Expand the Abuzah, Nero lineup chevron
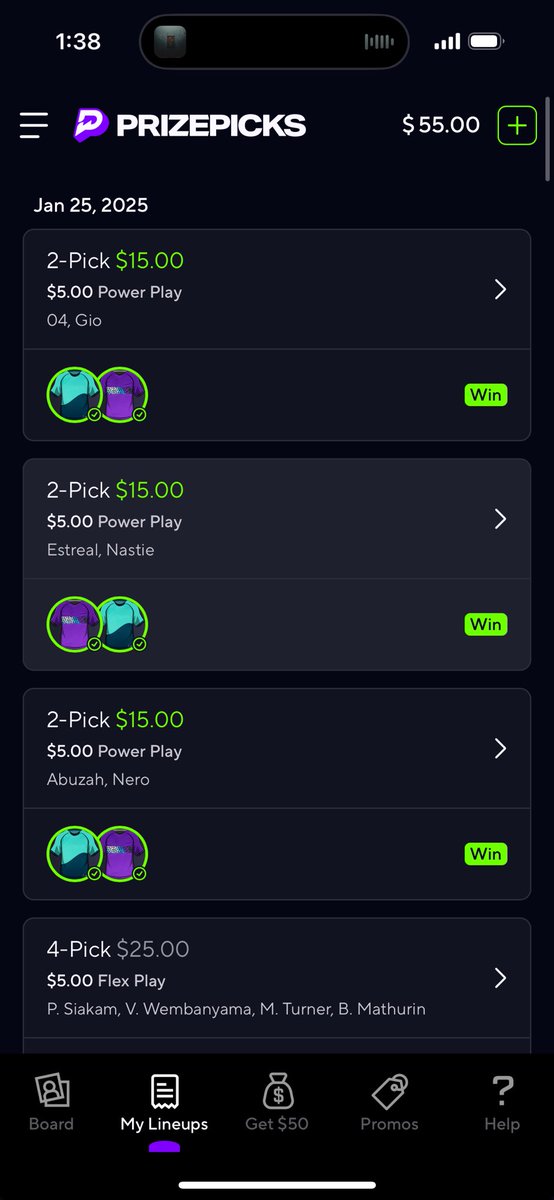Viewport: 554px width, 1200px height. click(501, 748)
